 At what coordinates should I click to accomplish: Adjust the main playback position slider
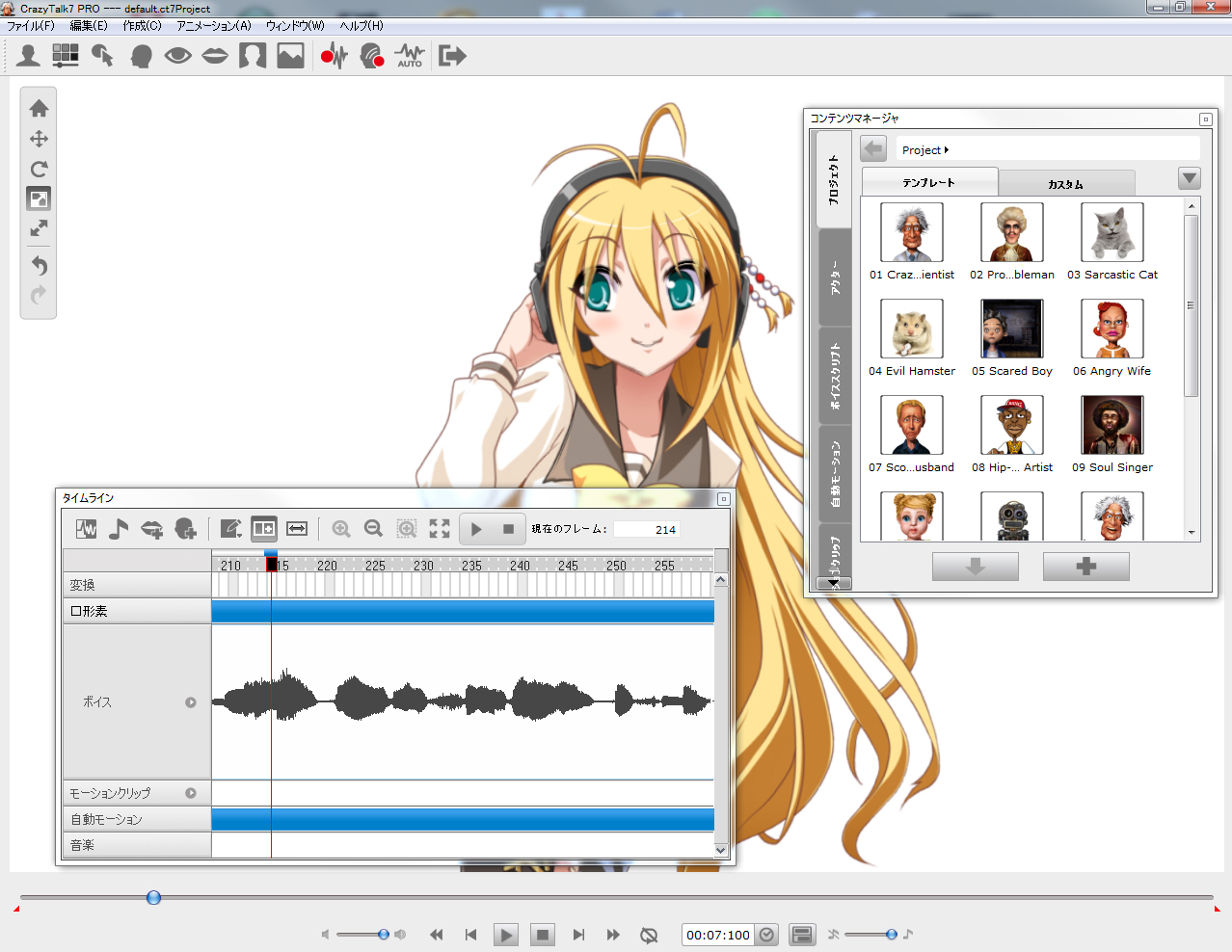pos(153,898)
